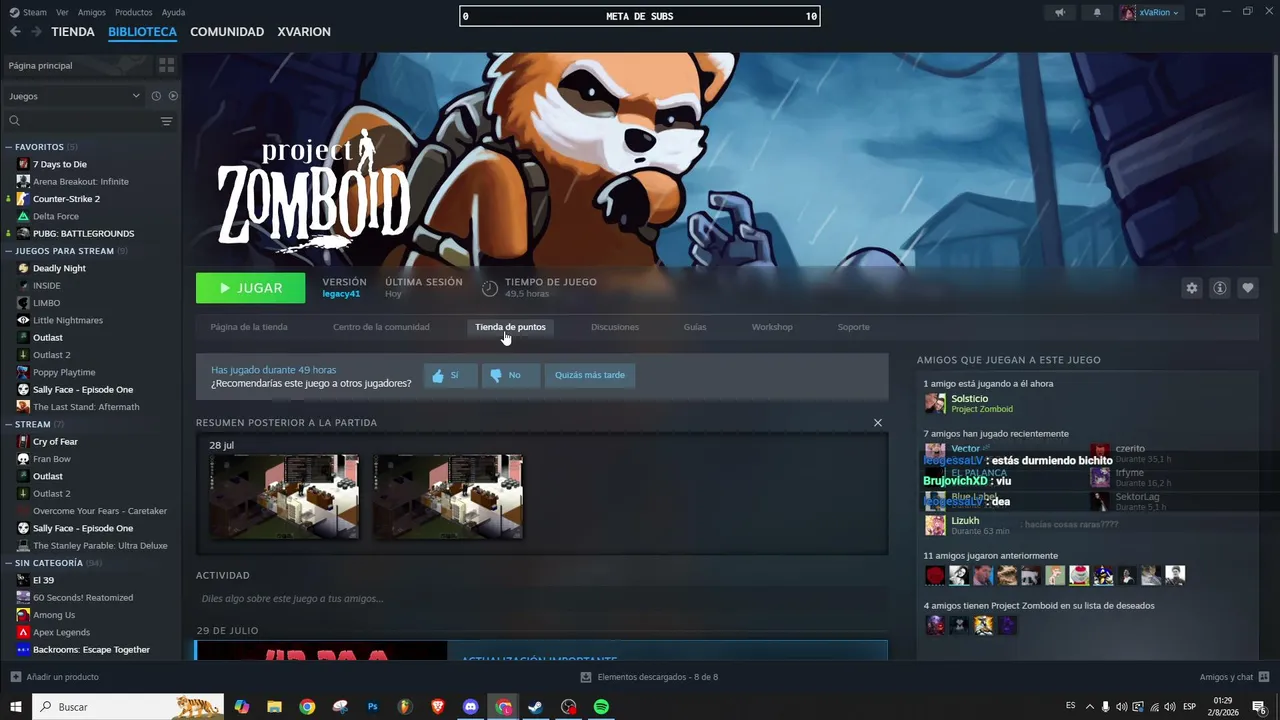Expand the Juegos library type dropdown

coord(74,96)
